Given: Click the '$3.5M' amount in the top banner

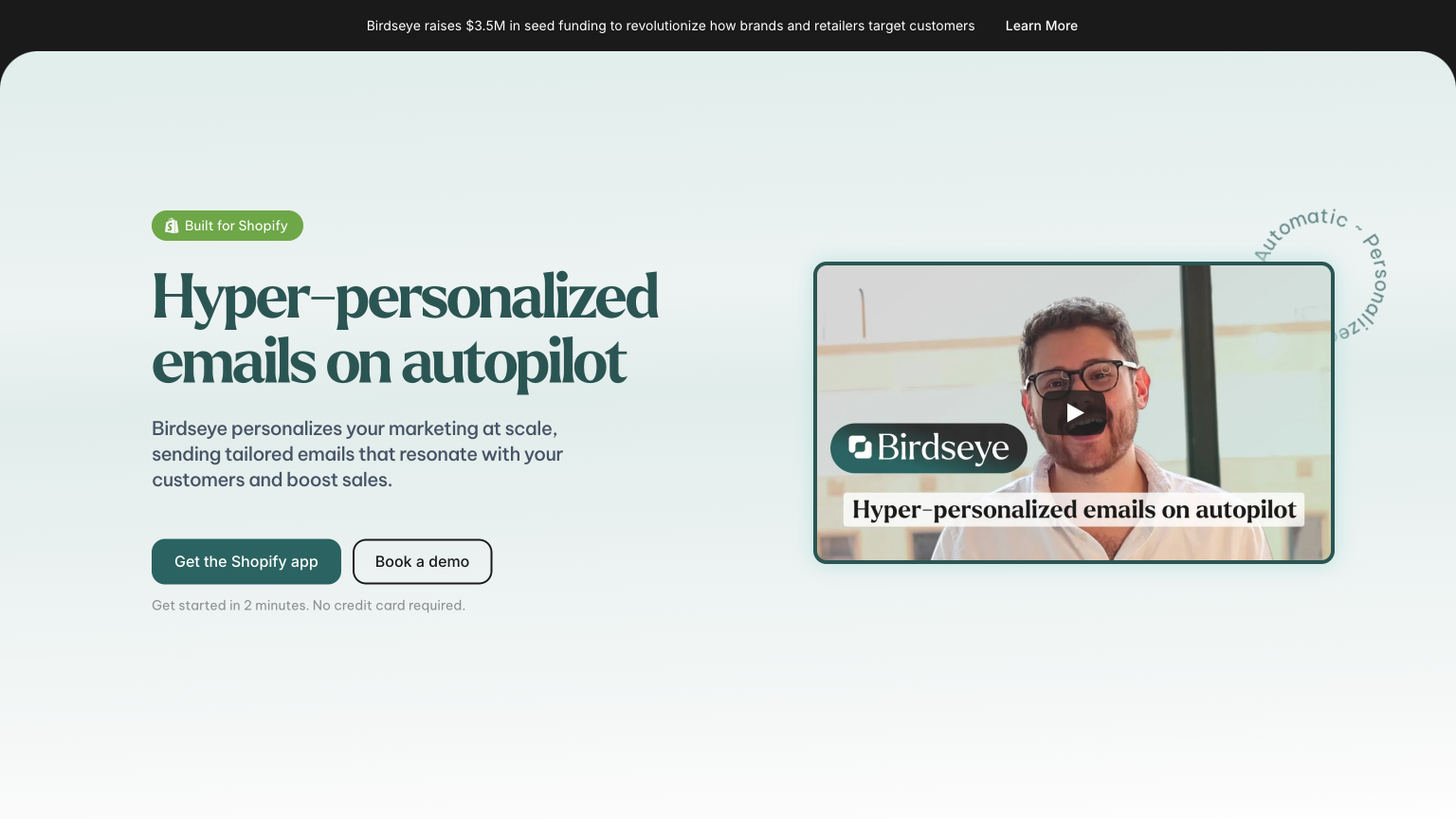Looking at the screenshot, I should [x=485, y=26].
